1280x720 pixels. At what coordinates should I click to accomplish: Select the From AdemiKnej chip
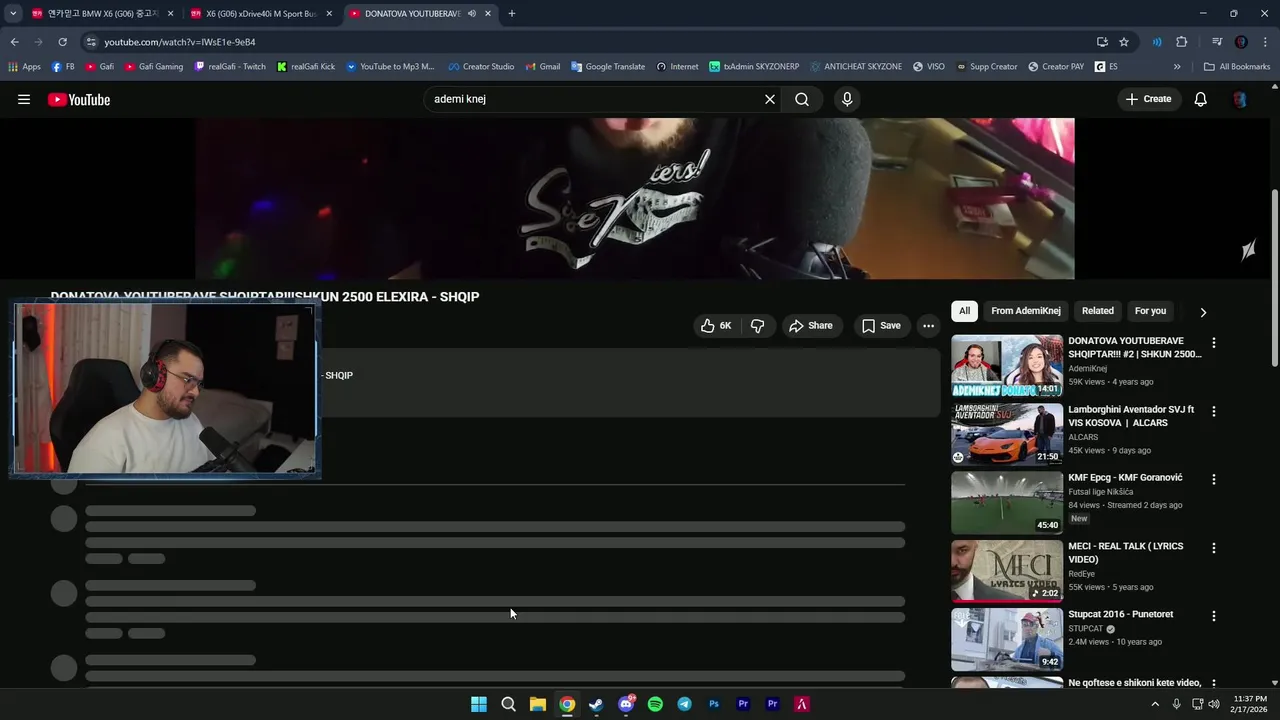pos(1026,311)
